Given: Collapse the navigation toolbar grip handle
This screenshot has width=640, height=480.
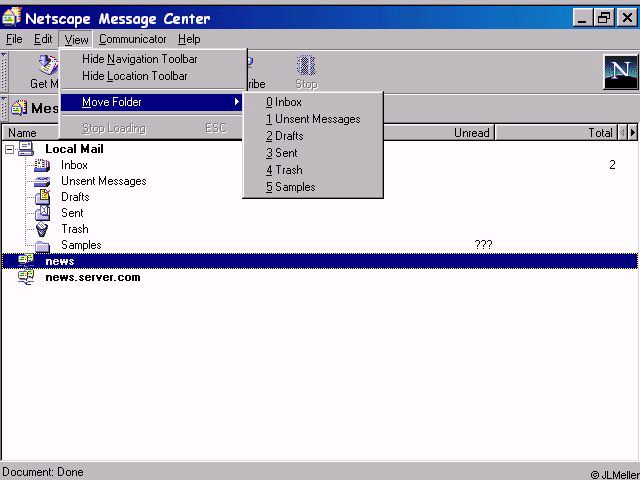Looking at the screenshot, I should coord(4,72).
